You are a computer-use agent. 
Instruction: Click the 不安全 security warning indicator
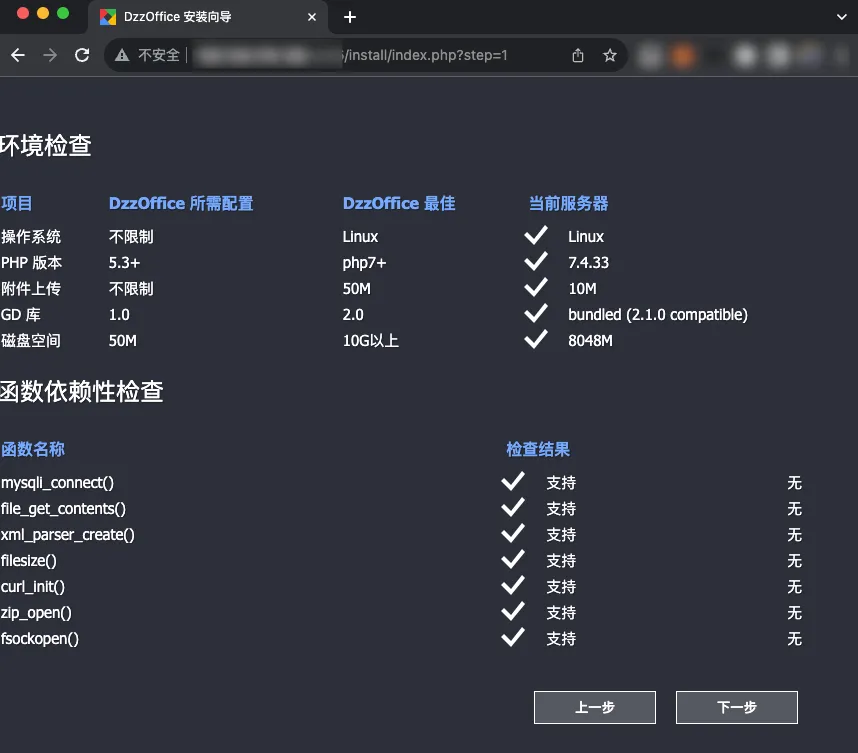tap(154, 55)
